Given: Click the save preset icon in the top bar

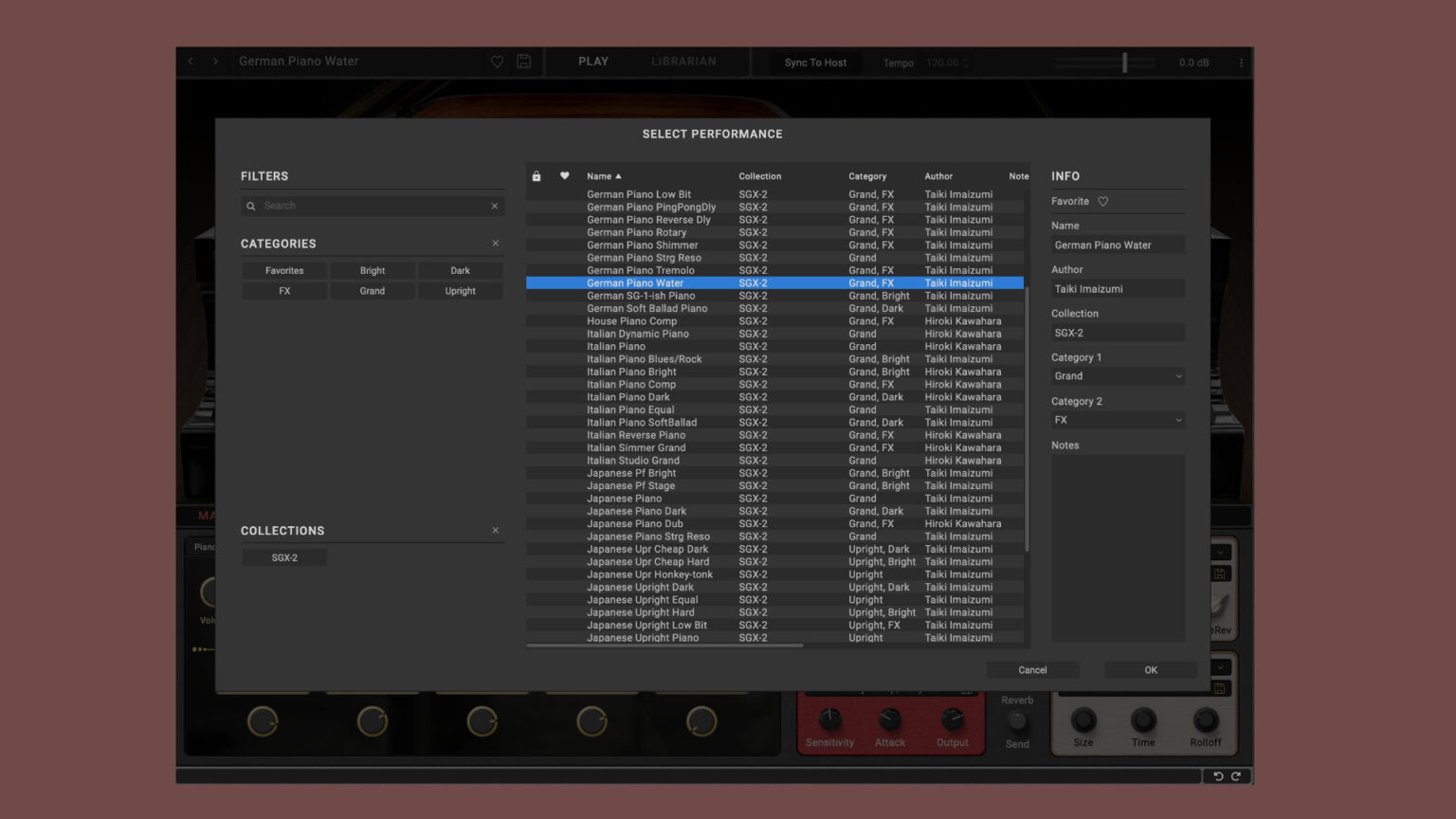Looking at the screenshot, I should point(523,62).
